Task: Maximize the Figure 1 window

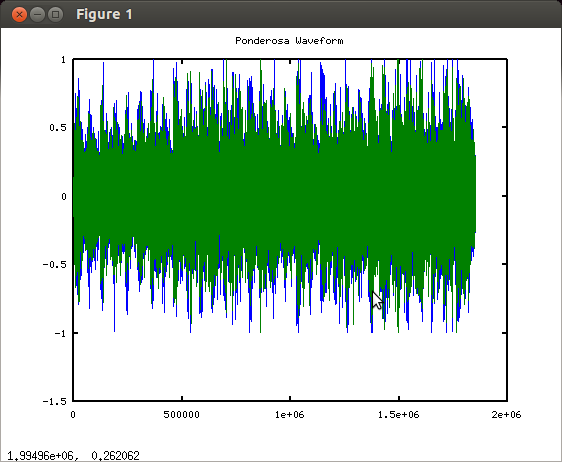Action: click(55, 15)
